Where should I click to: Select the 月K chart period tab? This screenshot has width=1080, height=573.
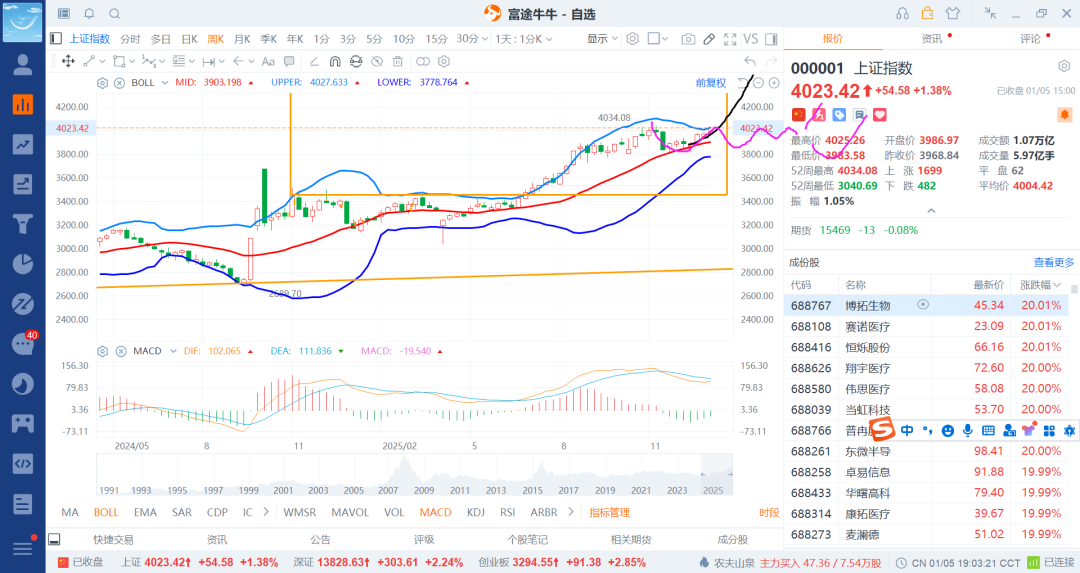click(x=242, y=39)
